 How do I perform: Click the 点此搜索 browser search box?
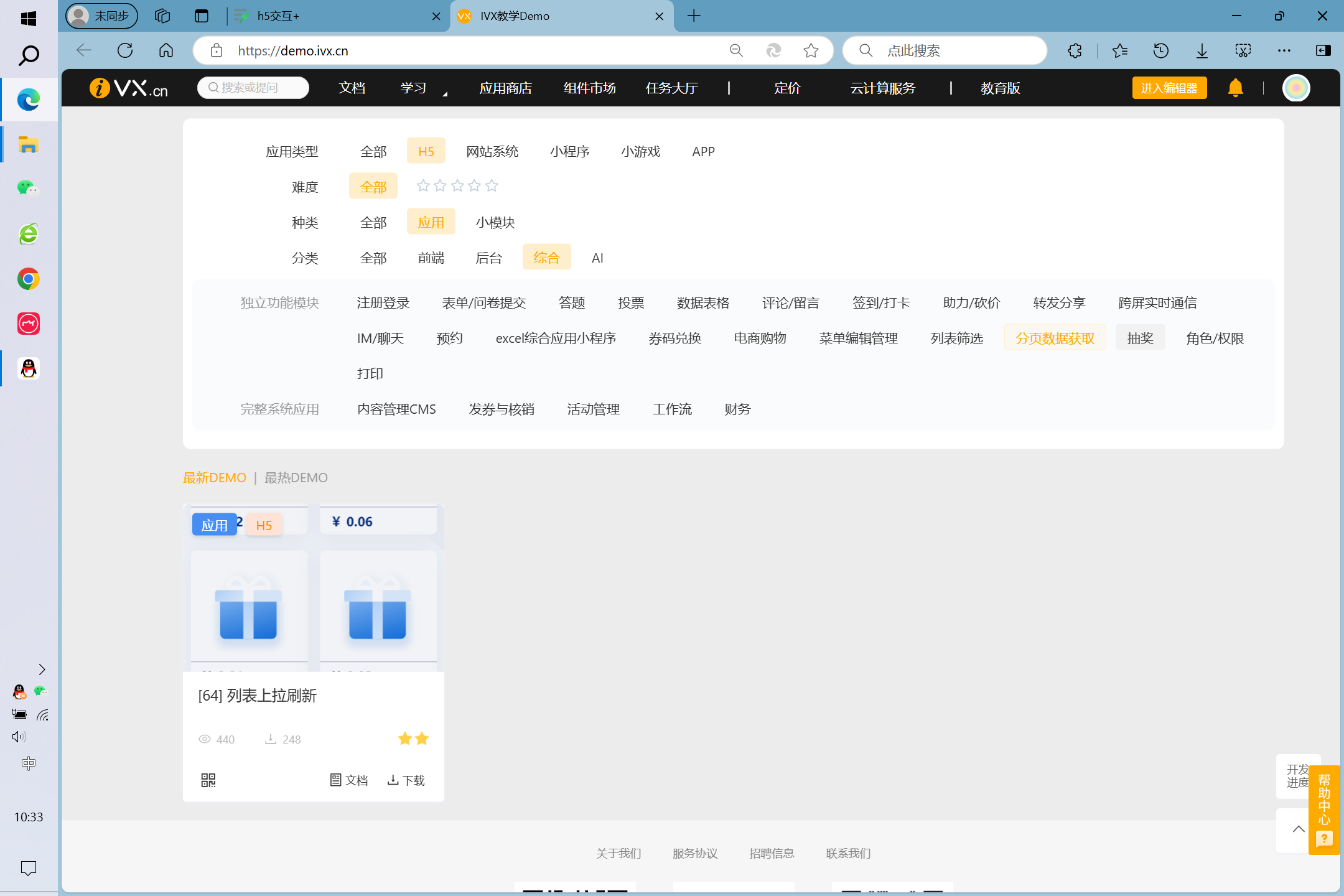click(945, 50)
